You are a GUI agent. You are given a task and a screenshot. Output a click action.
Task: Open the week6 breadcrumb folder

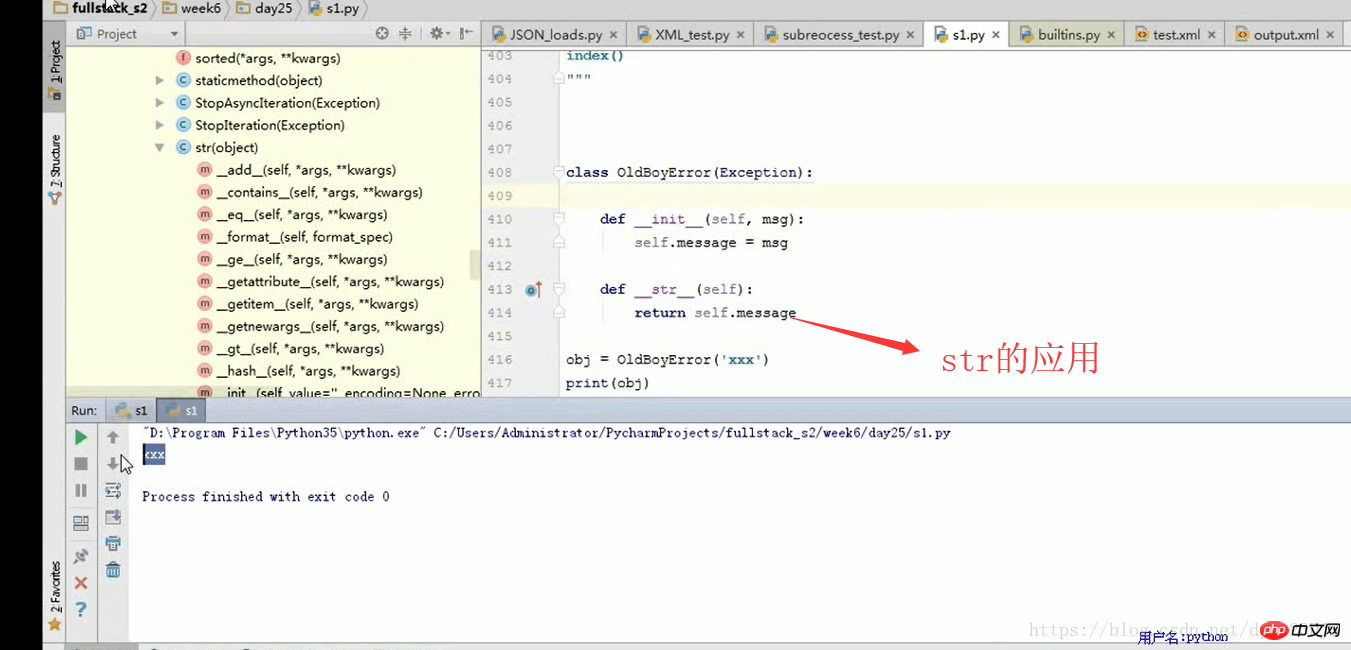click(x=191, y=8)
